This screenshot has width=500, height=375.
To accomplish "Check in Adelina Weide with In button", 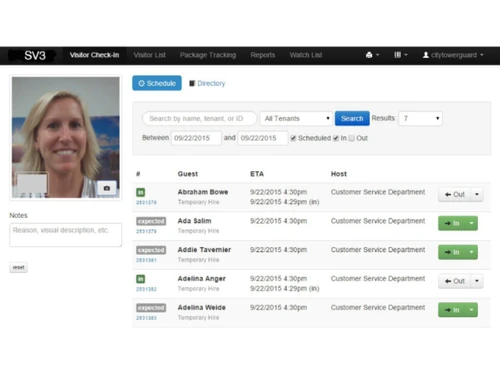I will pyautogui.click(x=452, y=310).
